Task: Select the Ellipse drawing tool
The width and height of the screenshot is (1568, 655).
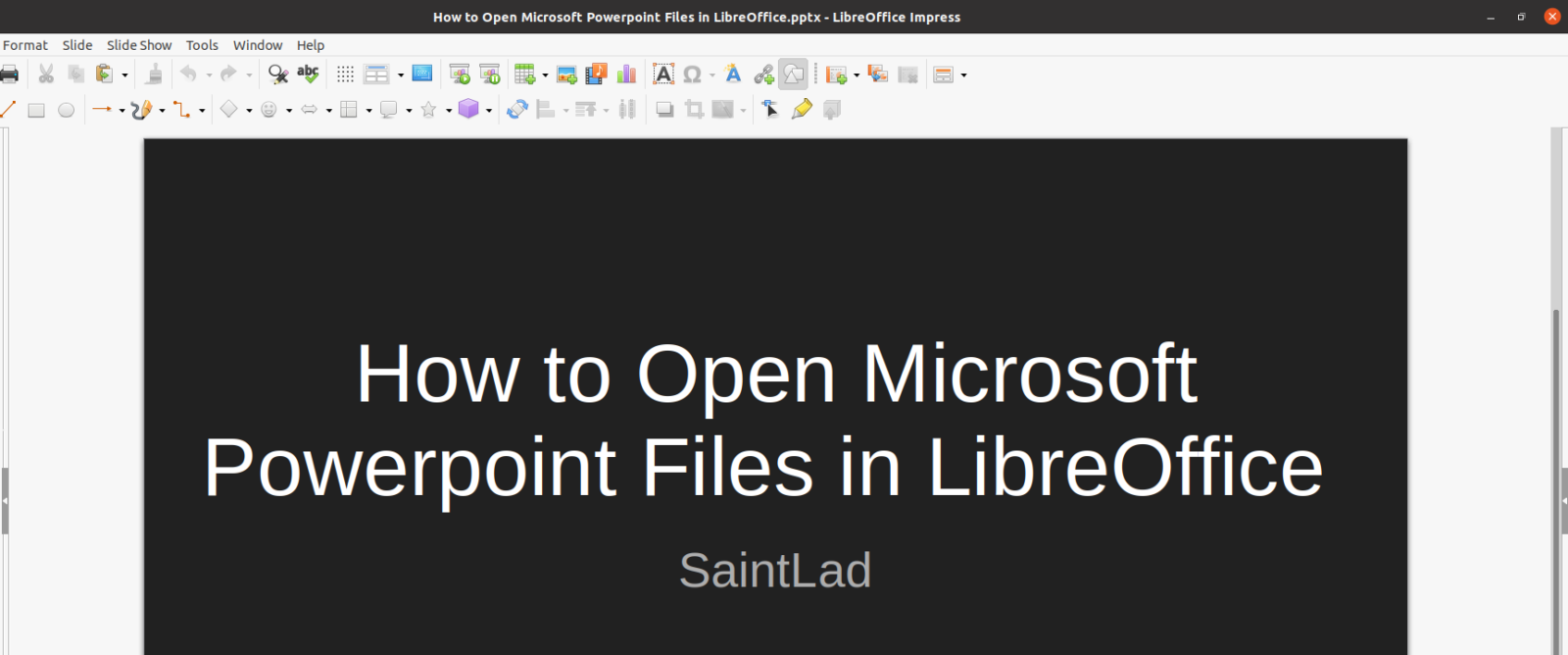Action: point(66,110)
